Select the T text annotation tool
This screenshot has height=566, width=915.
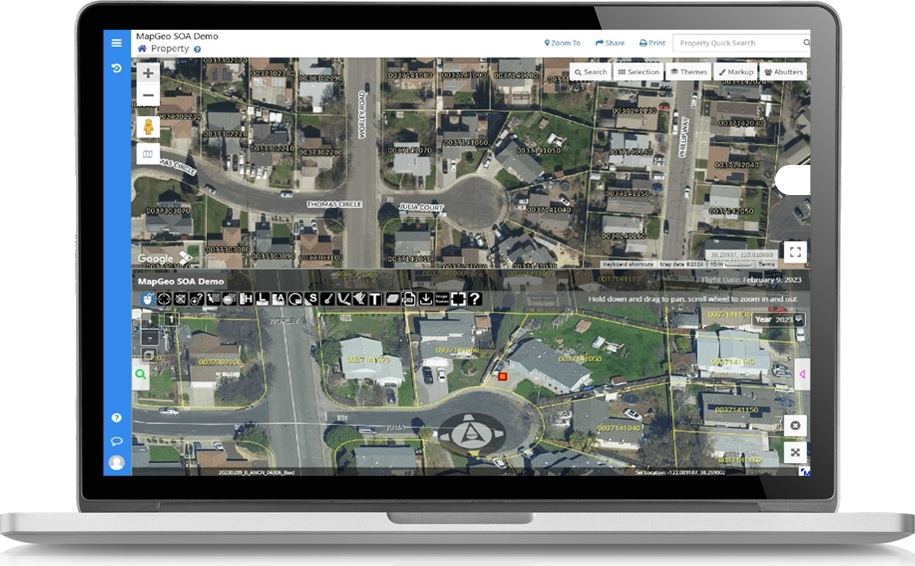click(x=375, y=299)
